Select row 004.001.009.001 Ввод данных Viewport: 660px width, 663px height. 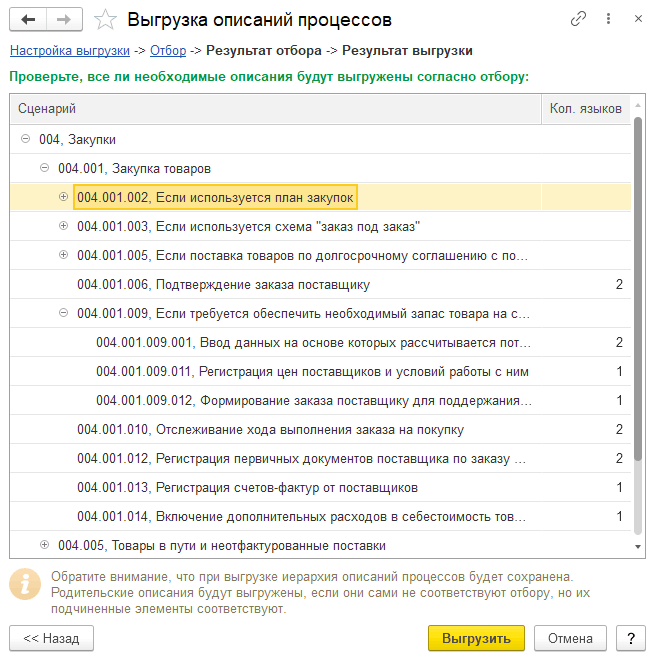pyautogui.click(x=320, y=342)
